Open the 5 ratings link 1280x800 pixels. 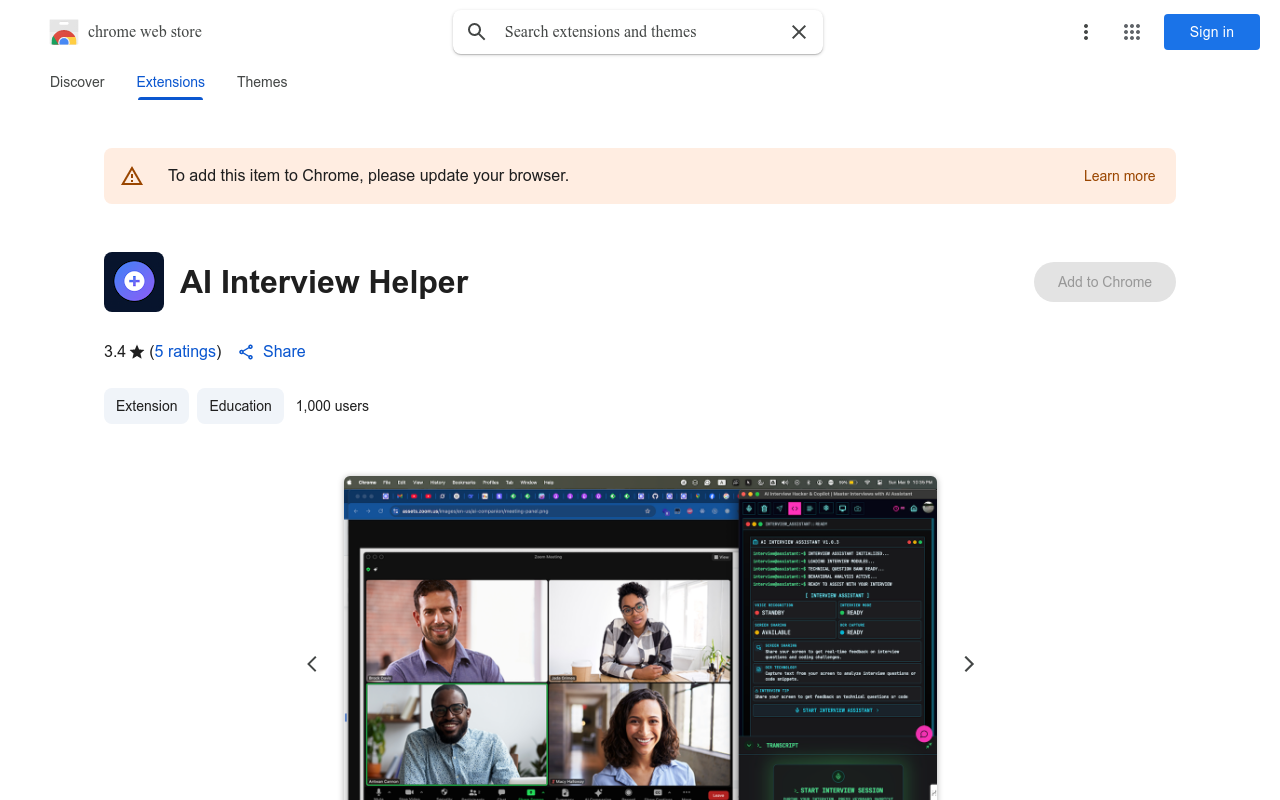pos(185,351)
